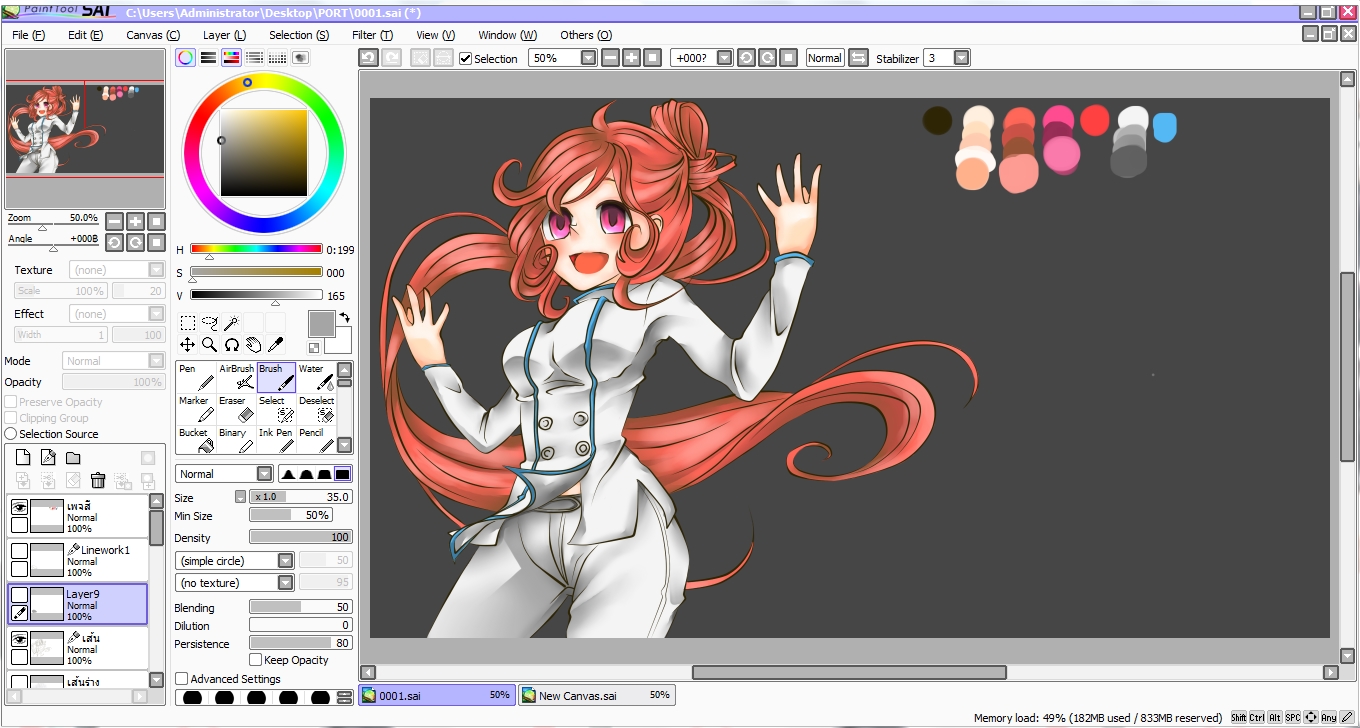Select the Rotate view tool
The height and width of the screenshot is (728, 1360).
[231, 345]
